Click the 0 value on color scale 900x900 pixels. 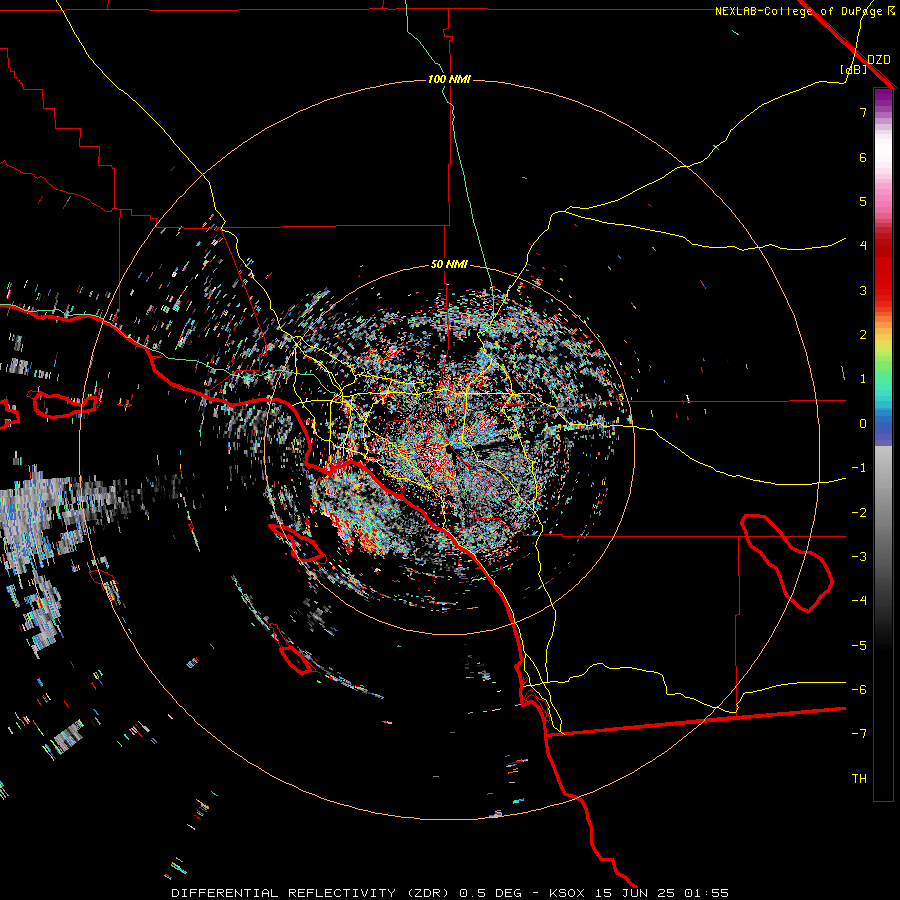point(863,424)
